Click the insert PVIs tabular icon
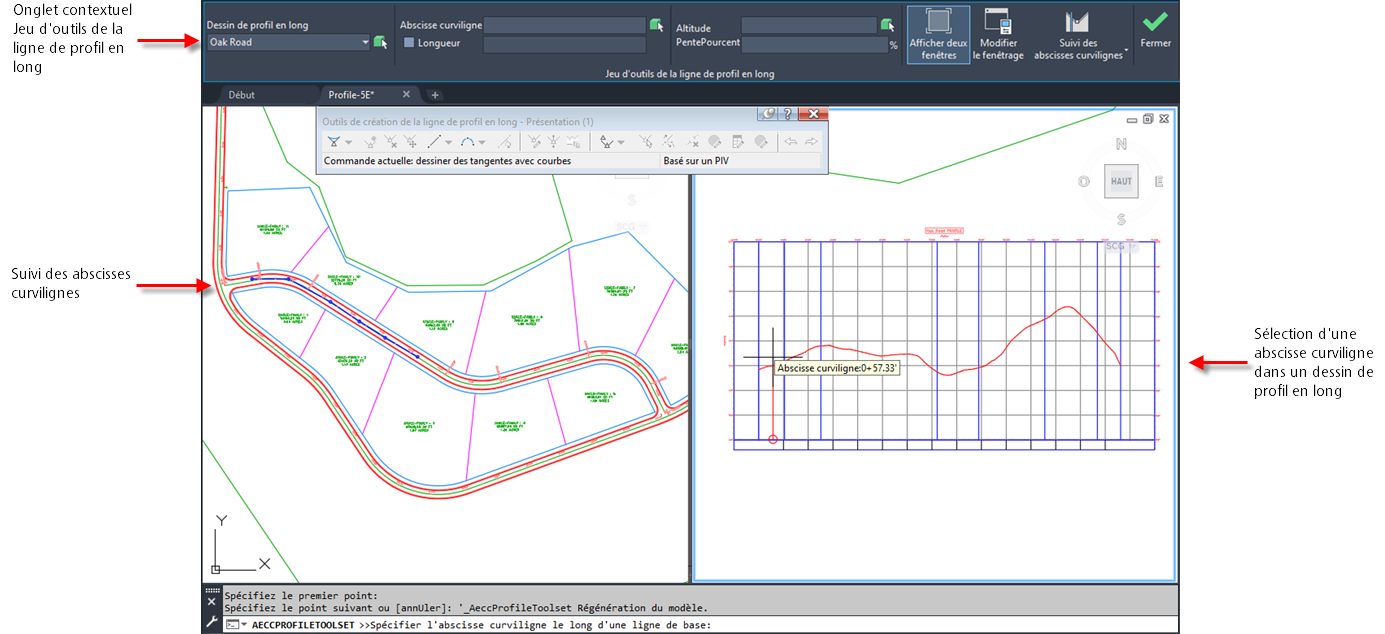 click(534, 142)
